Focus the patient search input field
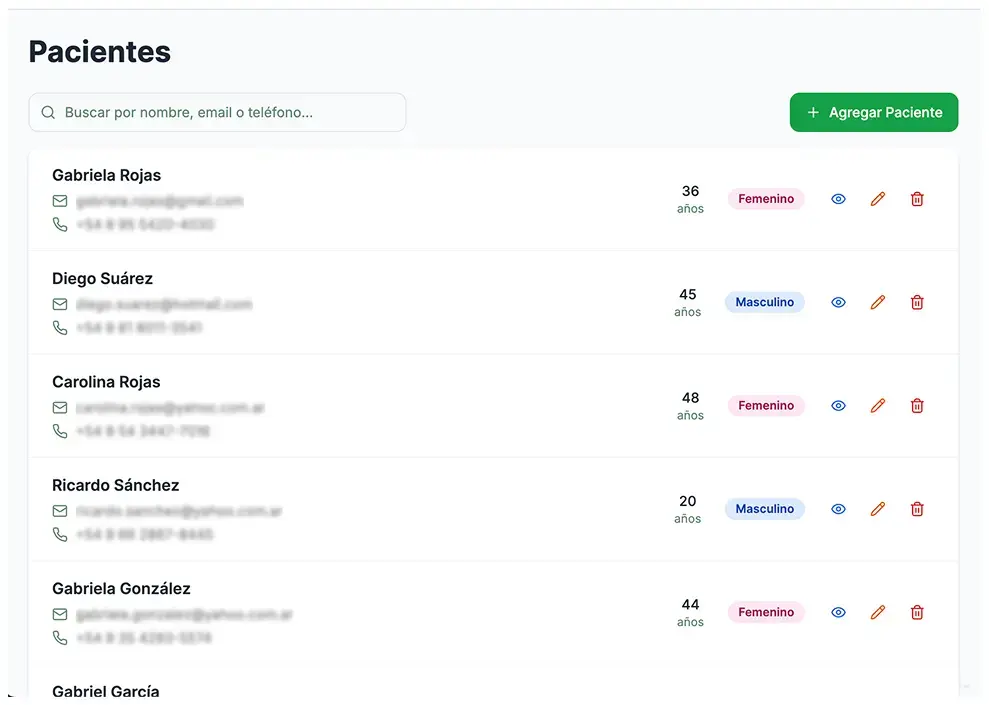 click(230, 113)
